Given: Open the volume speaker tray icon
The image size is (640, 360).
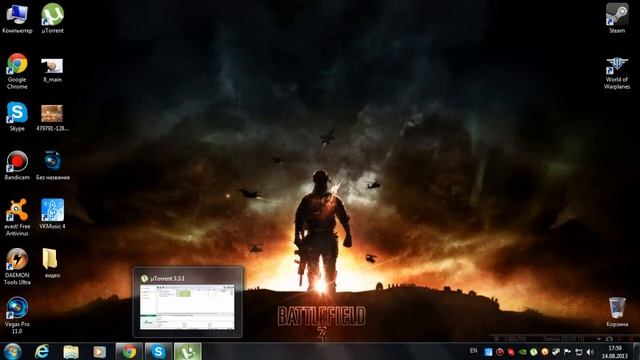Looking at the screenshot, I should pyautogui.click(x=590, y=352).
